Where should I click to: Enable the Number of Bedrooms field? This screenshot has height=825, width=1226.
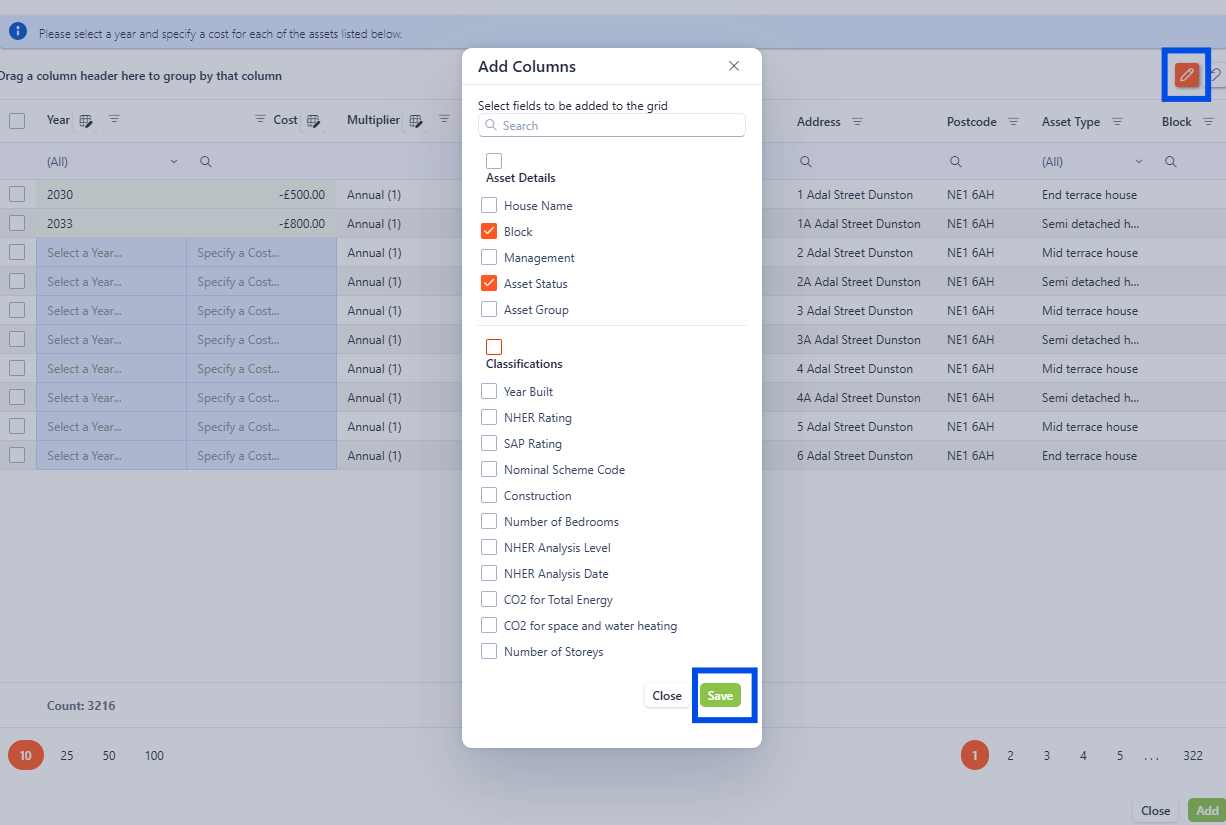(489, 521)
